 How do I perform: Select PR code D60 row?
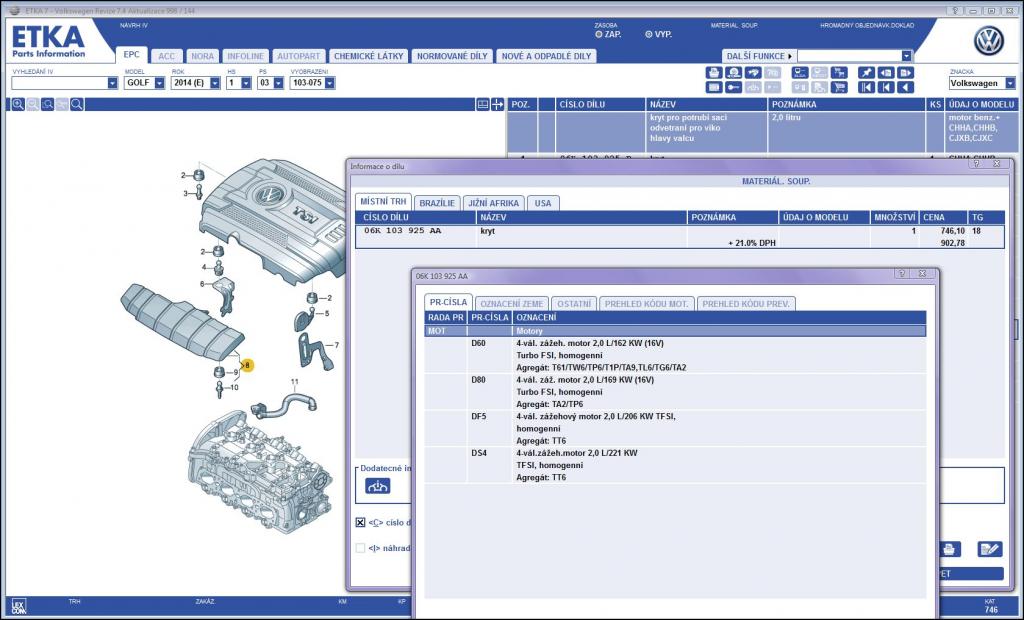pos(675,355)
